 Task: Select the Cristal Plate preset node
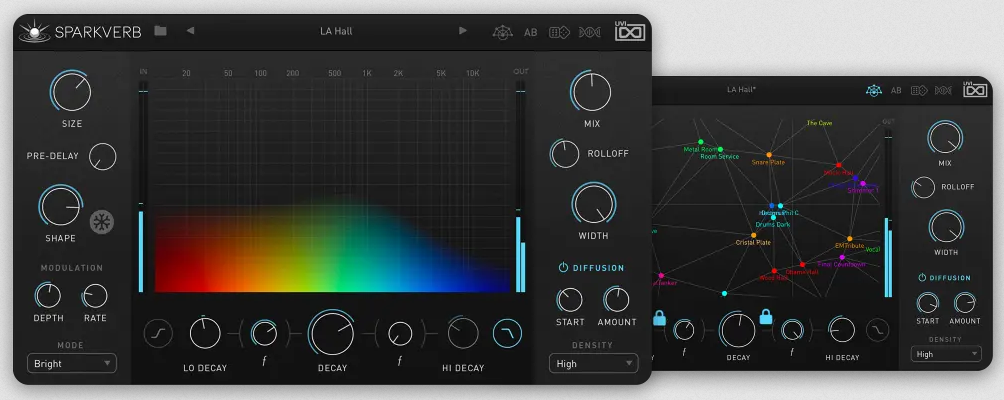[753, 236]
